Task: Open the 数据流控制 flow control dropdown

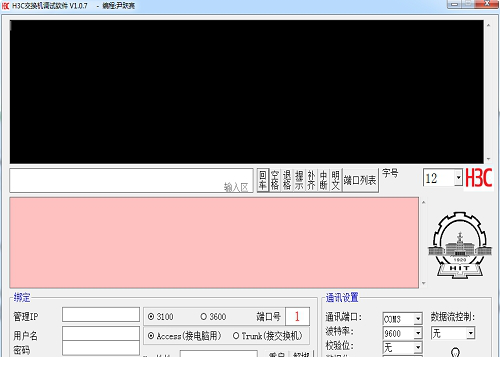Action: click(470, 333)
